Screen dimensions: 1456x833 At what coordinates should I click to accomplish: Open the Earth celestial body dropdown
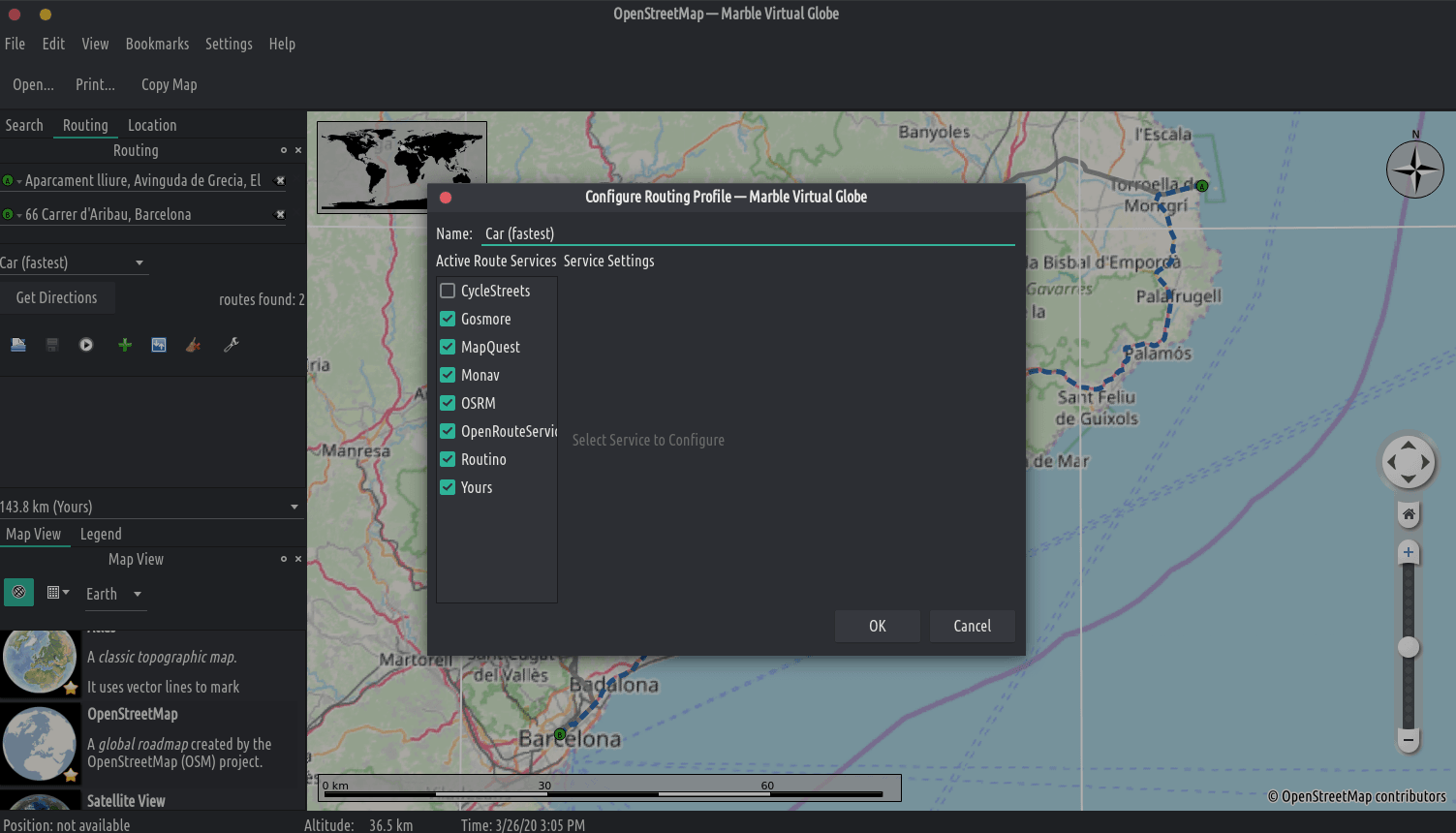click(114, 594)
